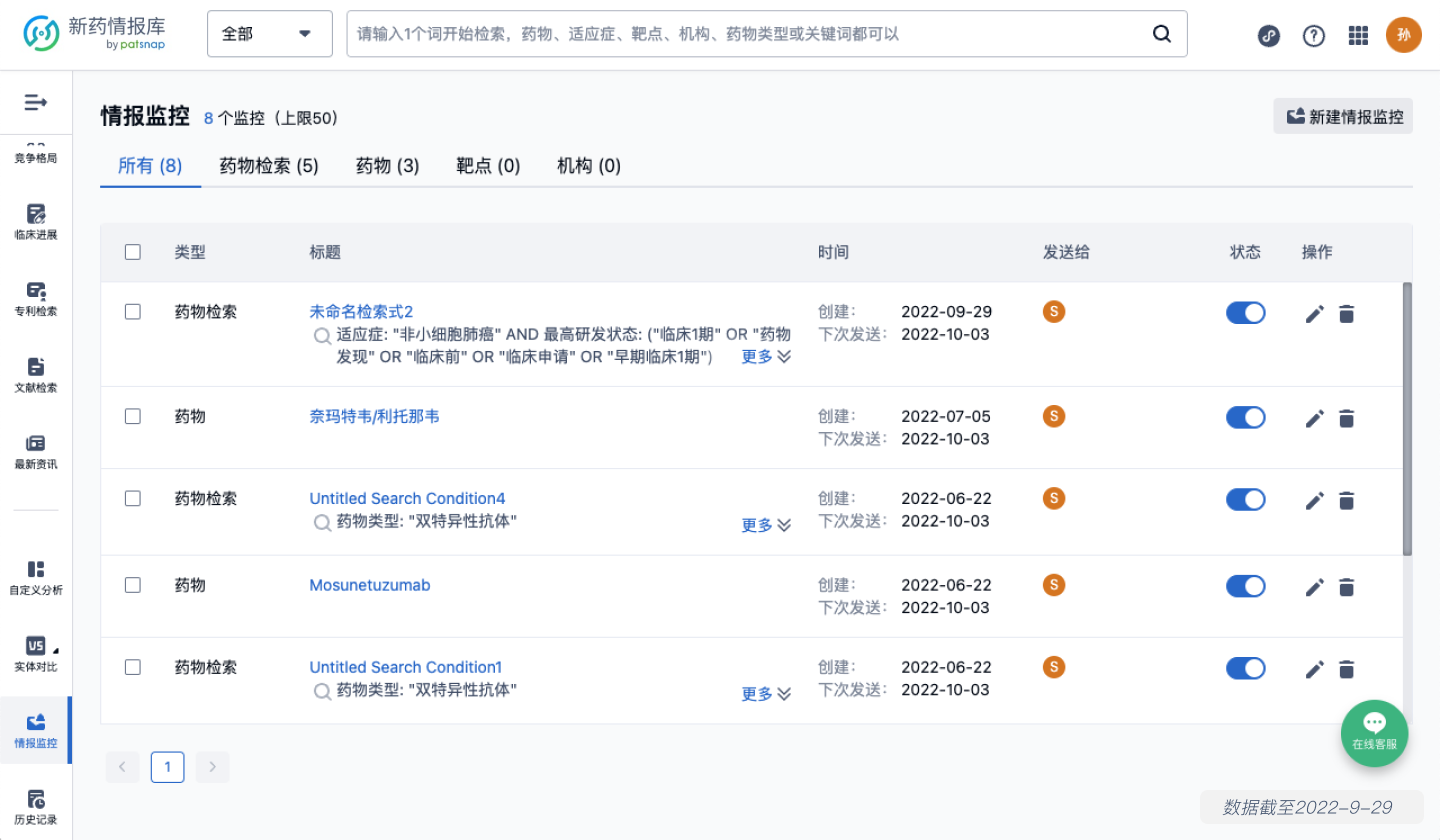Open 最新资讯 sidebar item
The height and width of the screenshot is (840, 1440).
(x=36, y=452)
